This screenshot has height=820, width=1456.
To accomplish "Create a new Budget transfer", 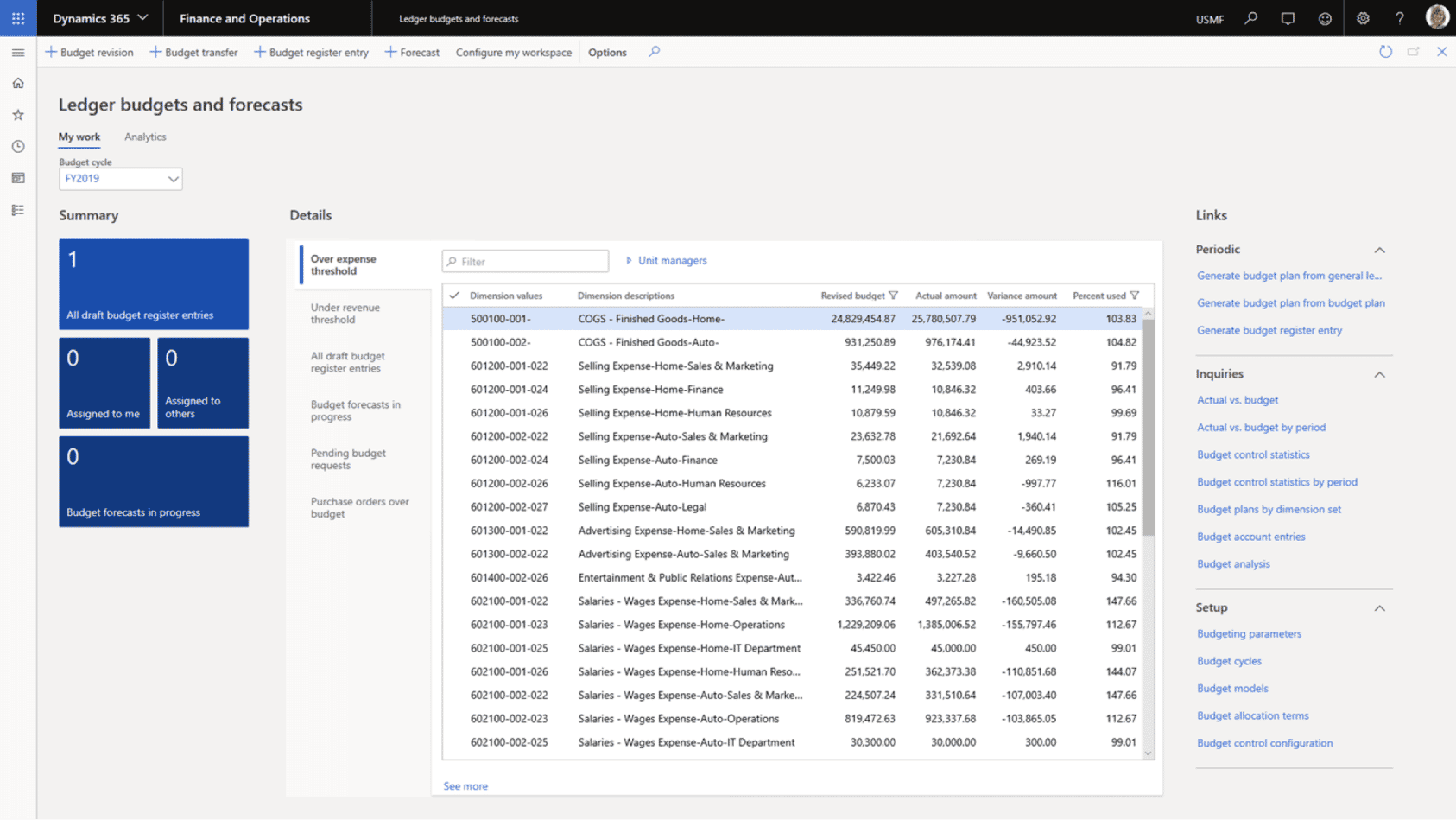I will pos(194,52).
